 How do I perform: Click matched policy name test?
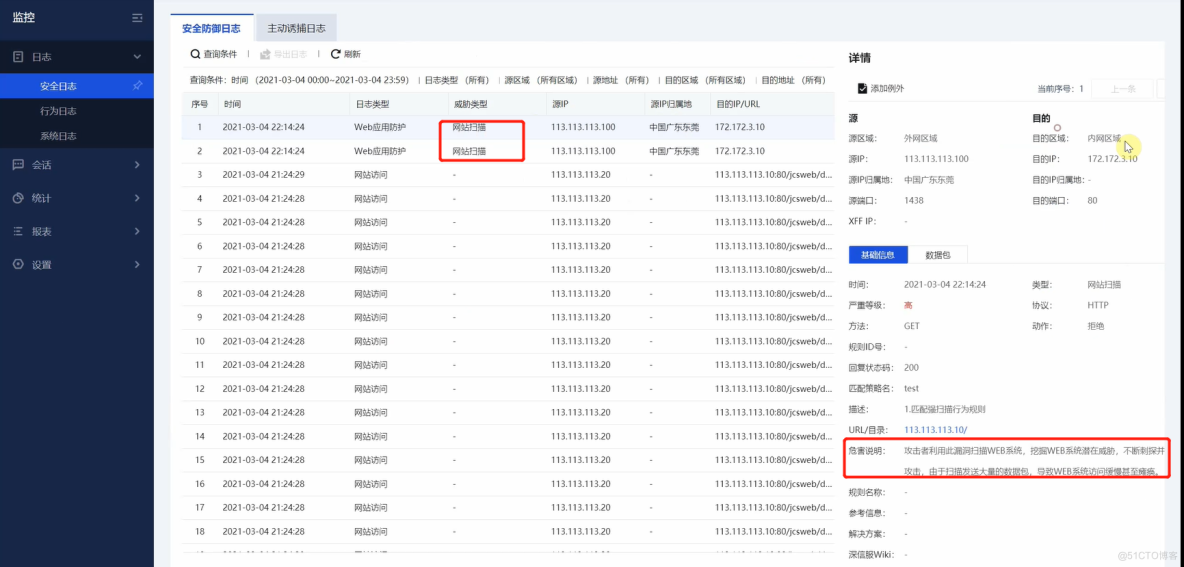[911, 388]
